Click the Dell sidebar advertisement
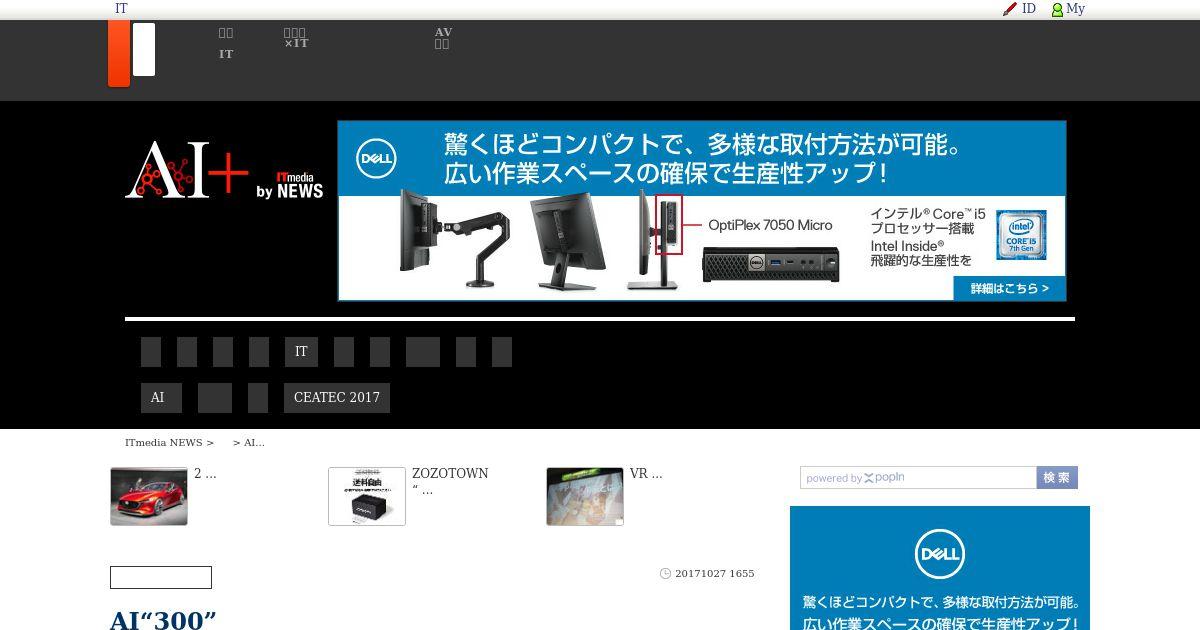The image size is (1200, 630). pyautogui.click(x=940, y=568)
